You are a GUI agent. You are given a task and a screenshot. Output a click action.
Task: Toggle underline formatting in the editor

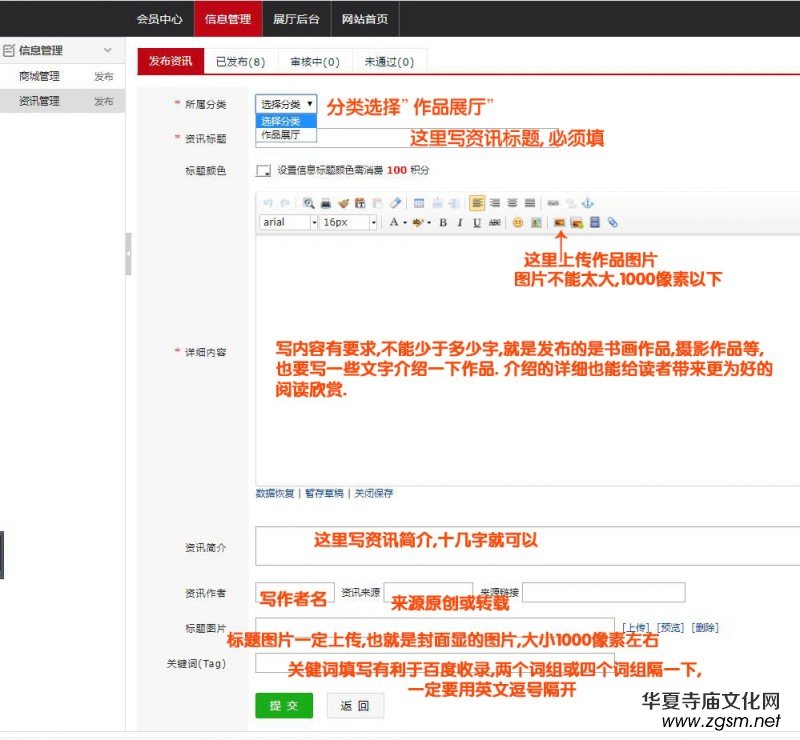(477, 222)
